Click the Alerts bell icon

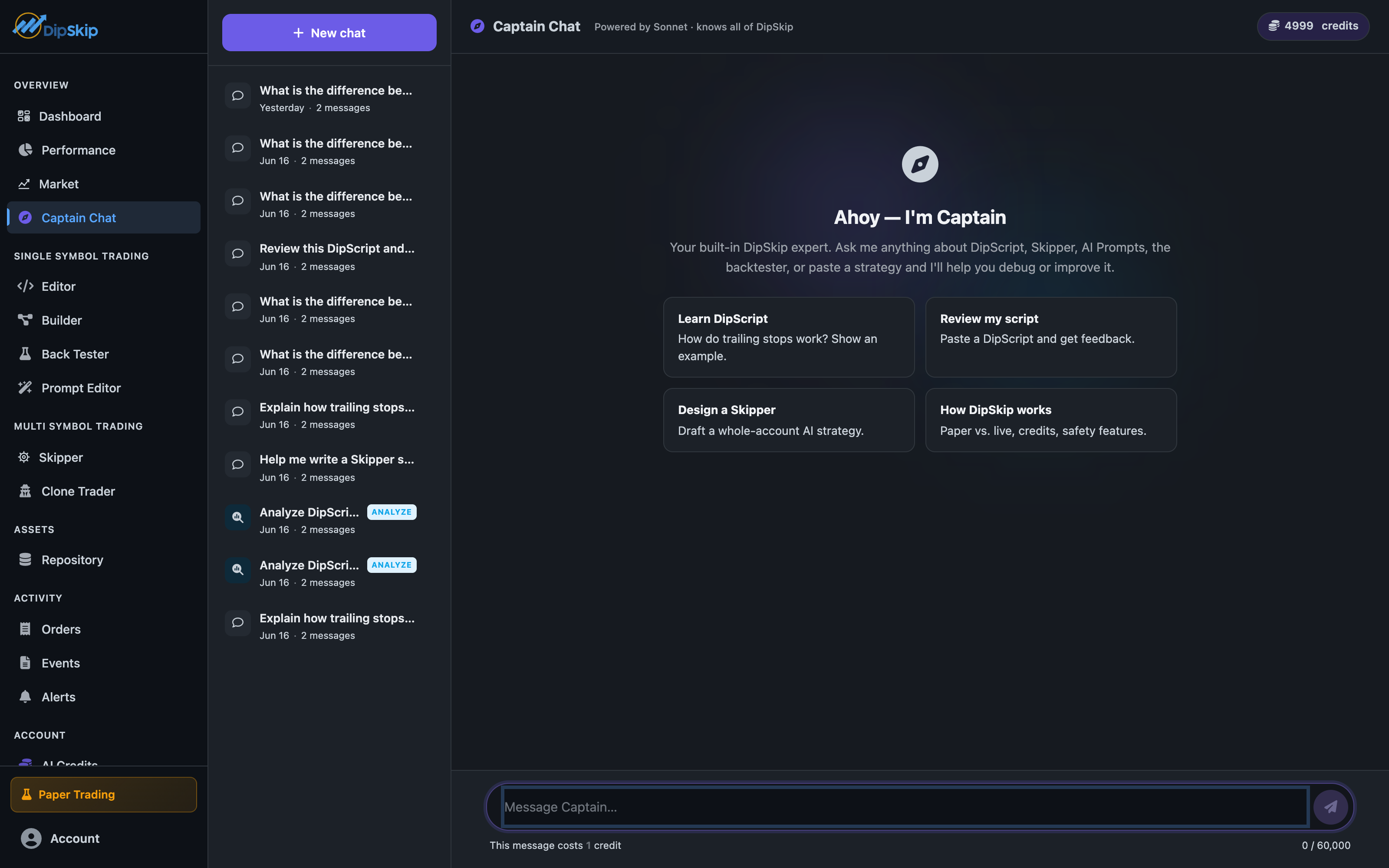25,697
